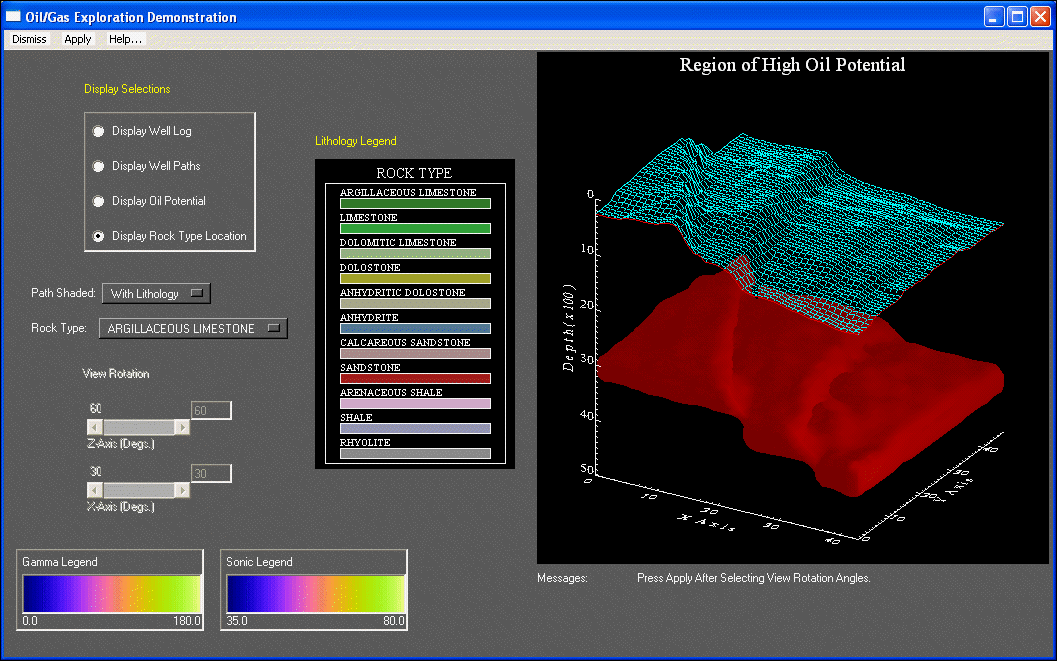Select the Display Well Log radio button
1057x661 pixels.
click(98, 131)
